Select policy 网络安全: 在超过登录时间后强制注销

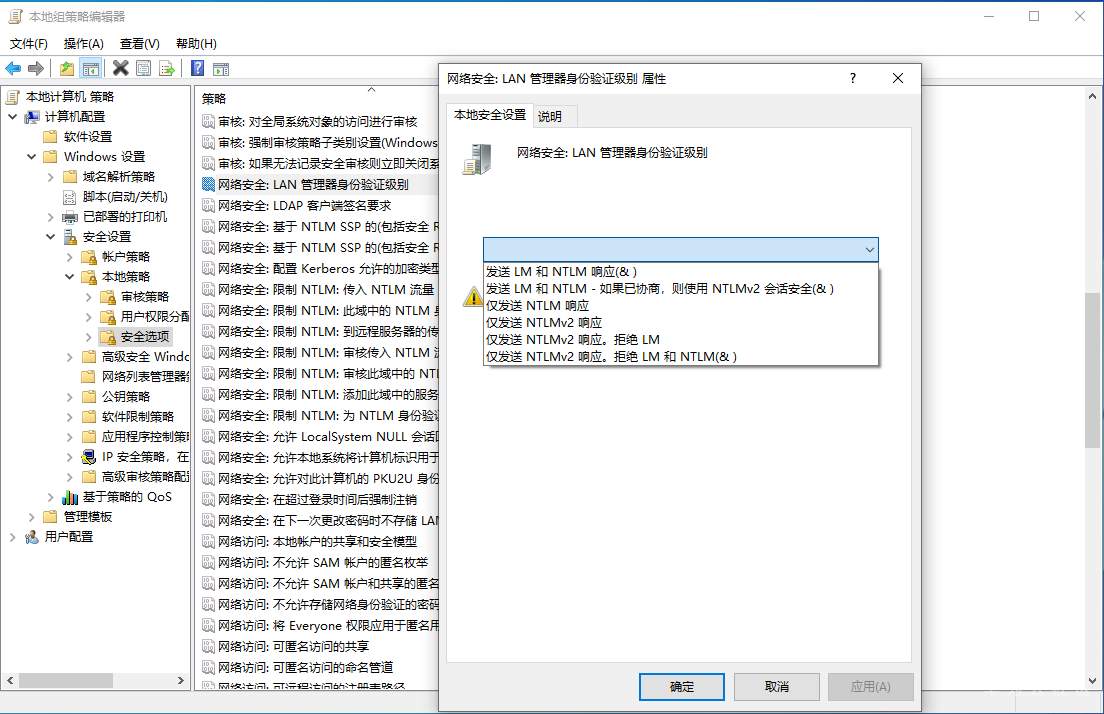click(x=318, y=500)
